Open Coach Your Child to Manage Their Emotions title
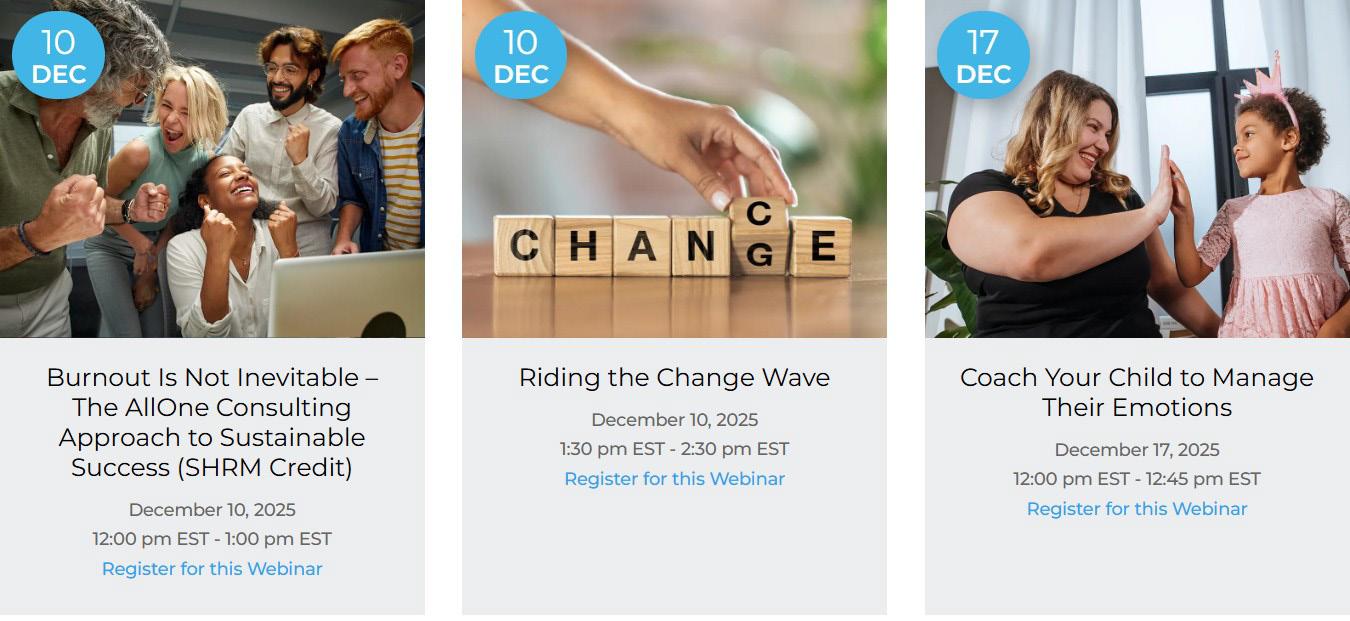The image size is (1350, 621). pyautogui.click(x=1137, y=392)
